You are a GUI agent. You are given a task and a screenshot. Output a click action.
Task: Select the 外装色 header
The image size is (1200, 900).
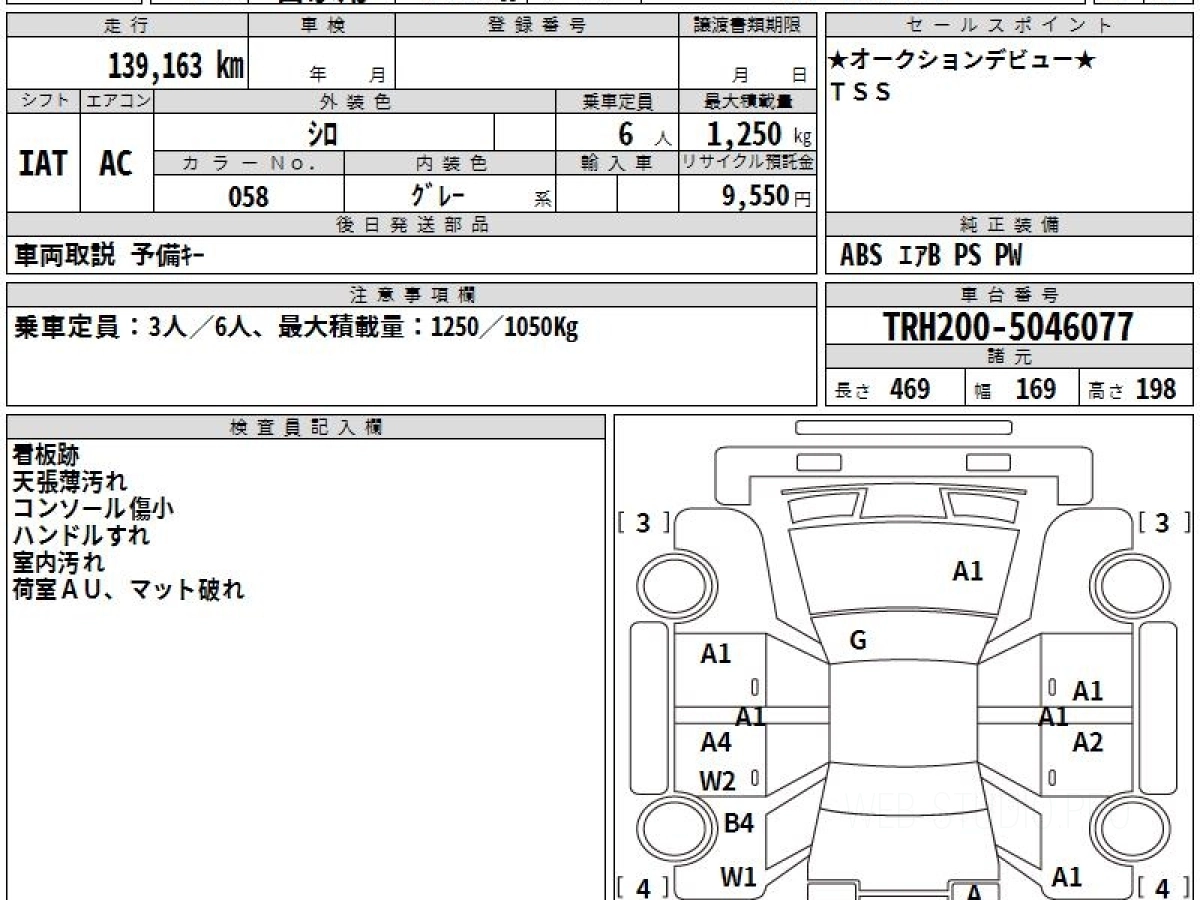coord(355,102)
